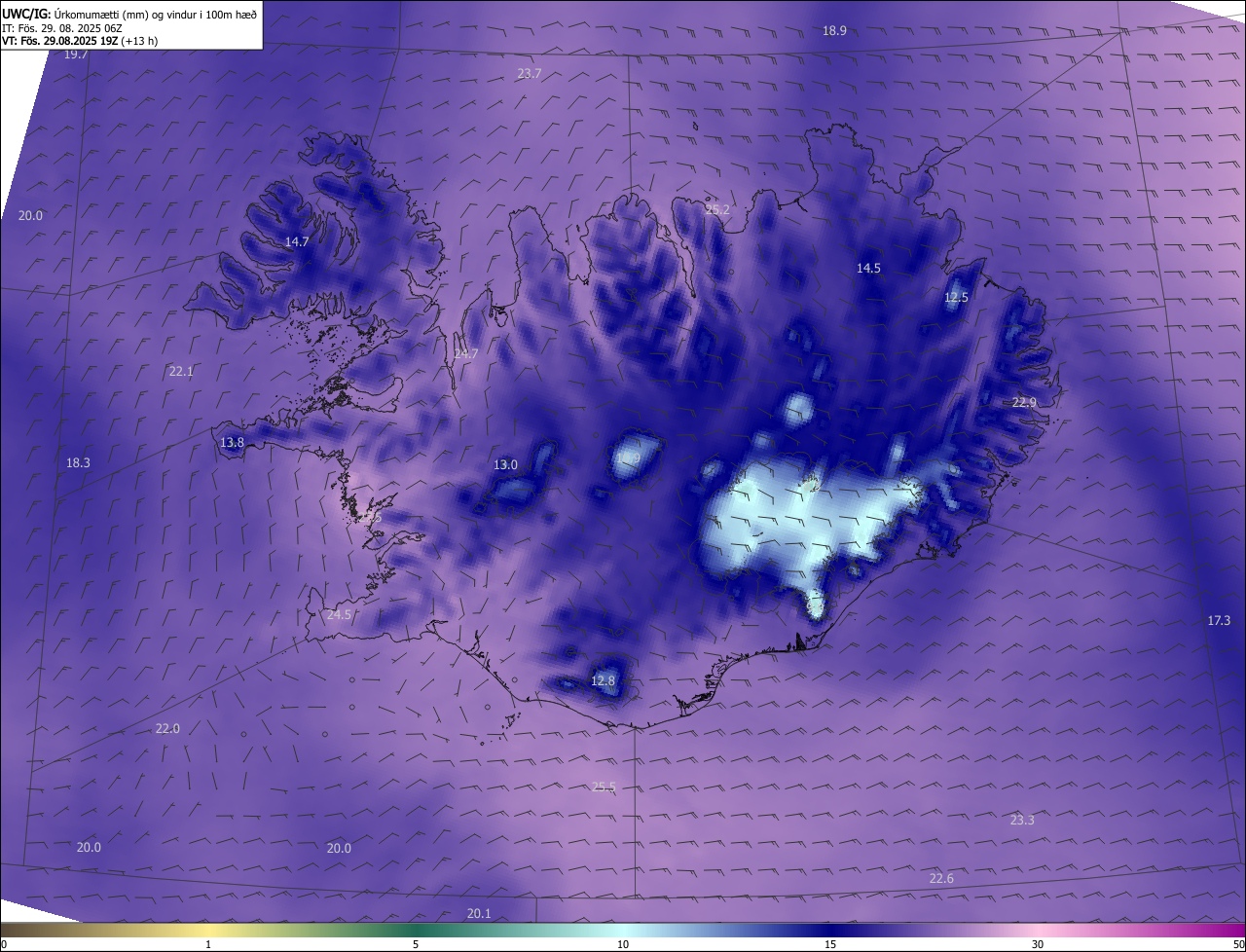The width and height of the screenshot is (1246, 952).
Task: Select the 24.7 value over the northwest
Action: click(x=466, y=354)
